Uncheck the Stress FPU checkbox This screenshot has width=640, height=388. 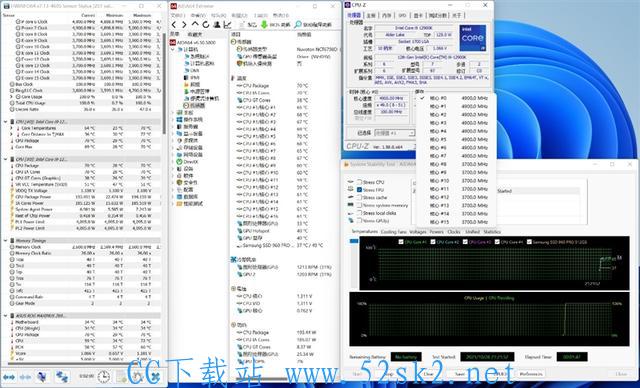tap(360, 190)
